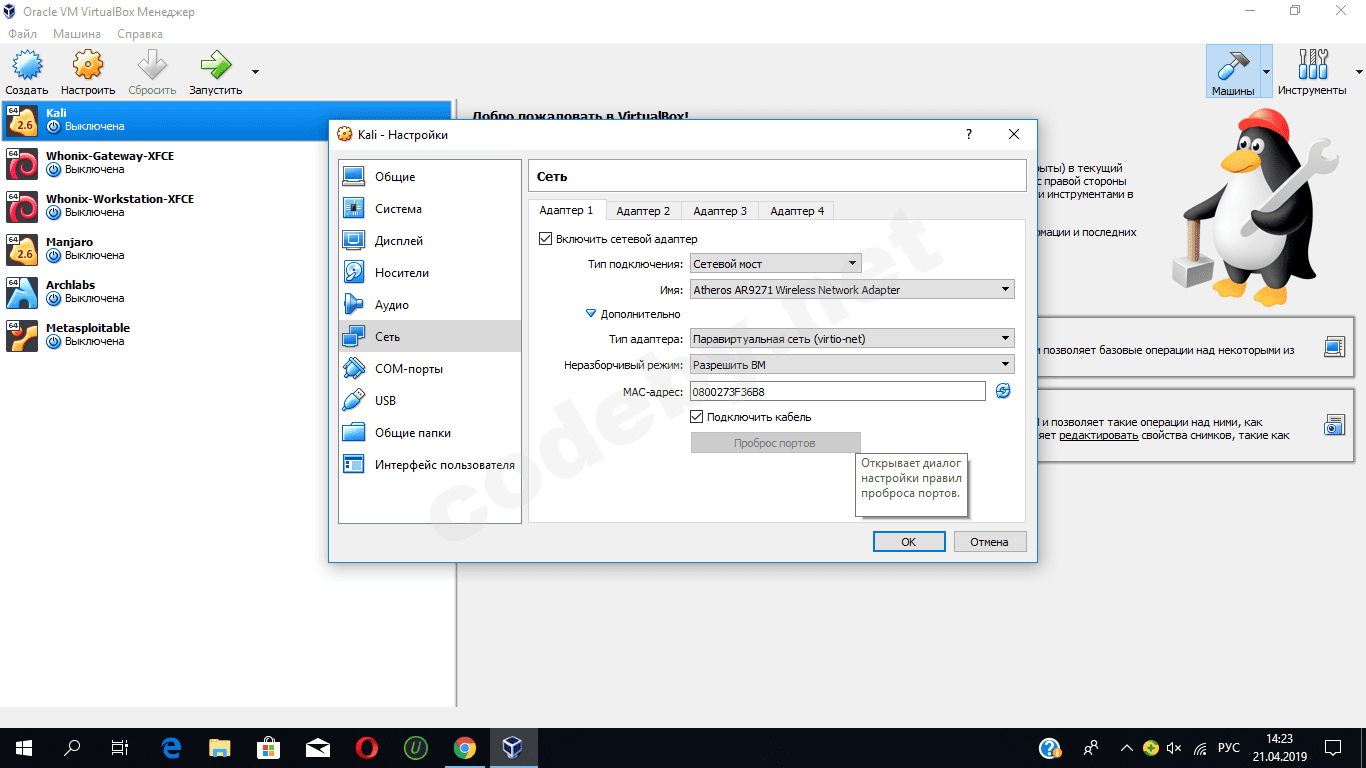
Task: Switch to Адаптер 2 tab
Action: pyautogui.click(x=643, y=211)
